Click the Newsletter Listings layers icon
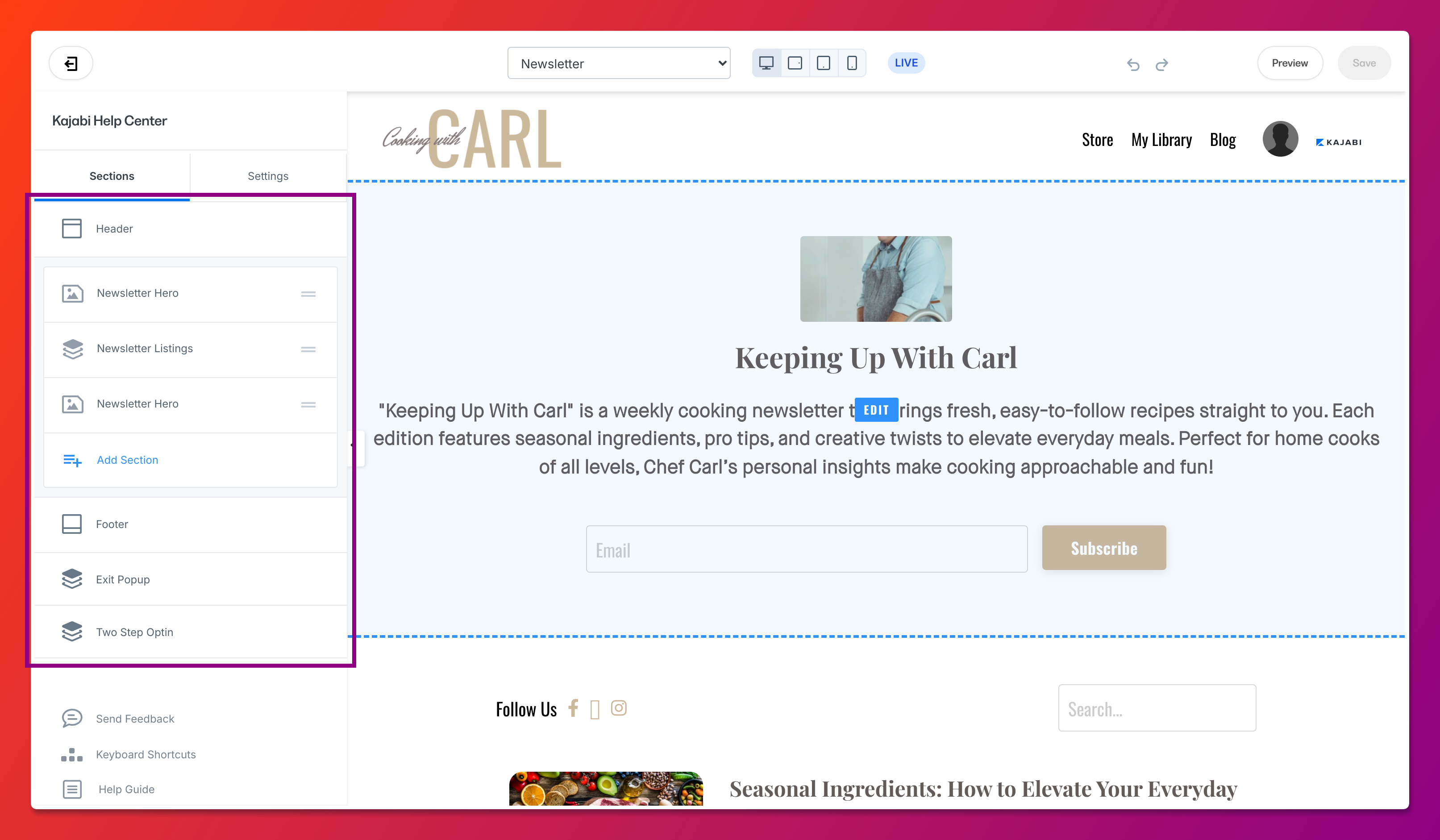 [x=73, y=349]
